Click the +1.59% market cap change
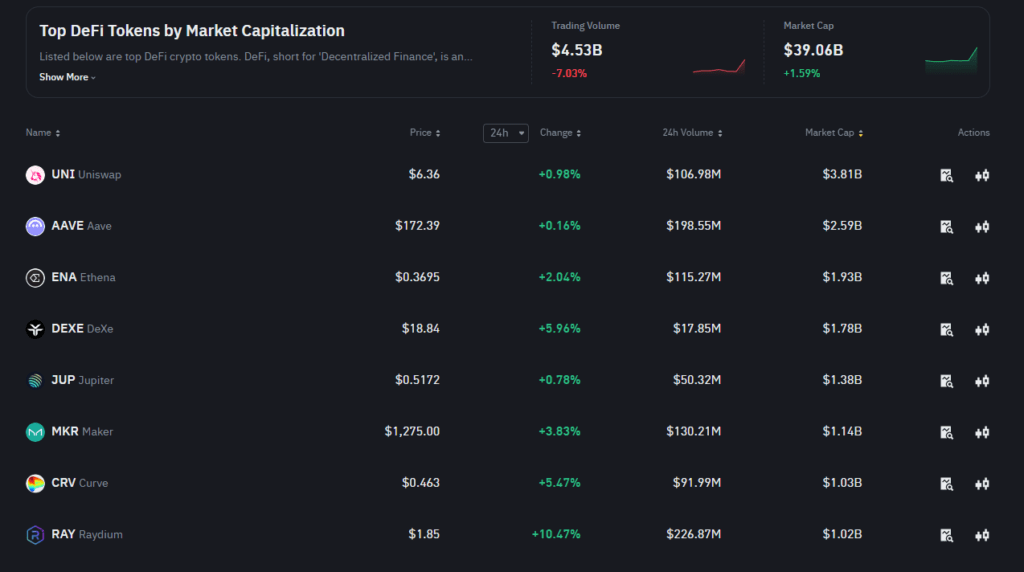The width and height of the screenshot is (1024, 572). tap(801, 73)
